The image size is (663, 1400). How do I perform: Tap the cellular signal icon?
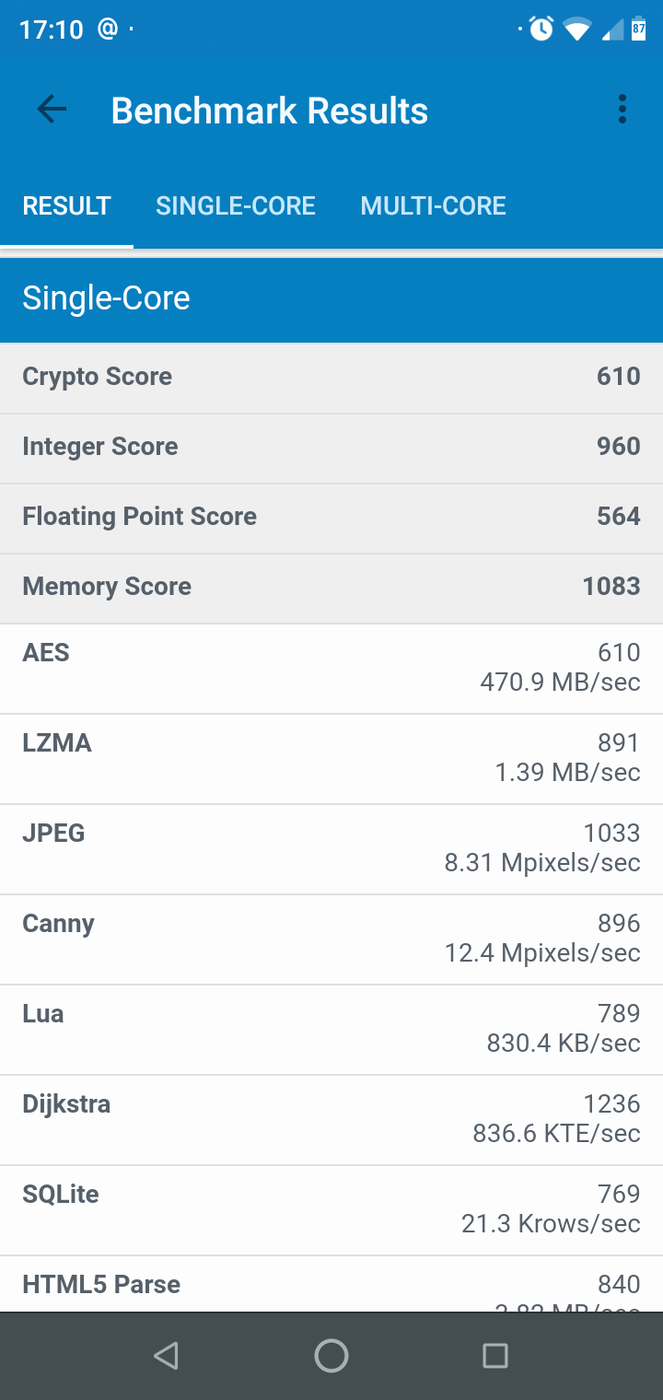point(608,29)
